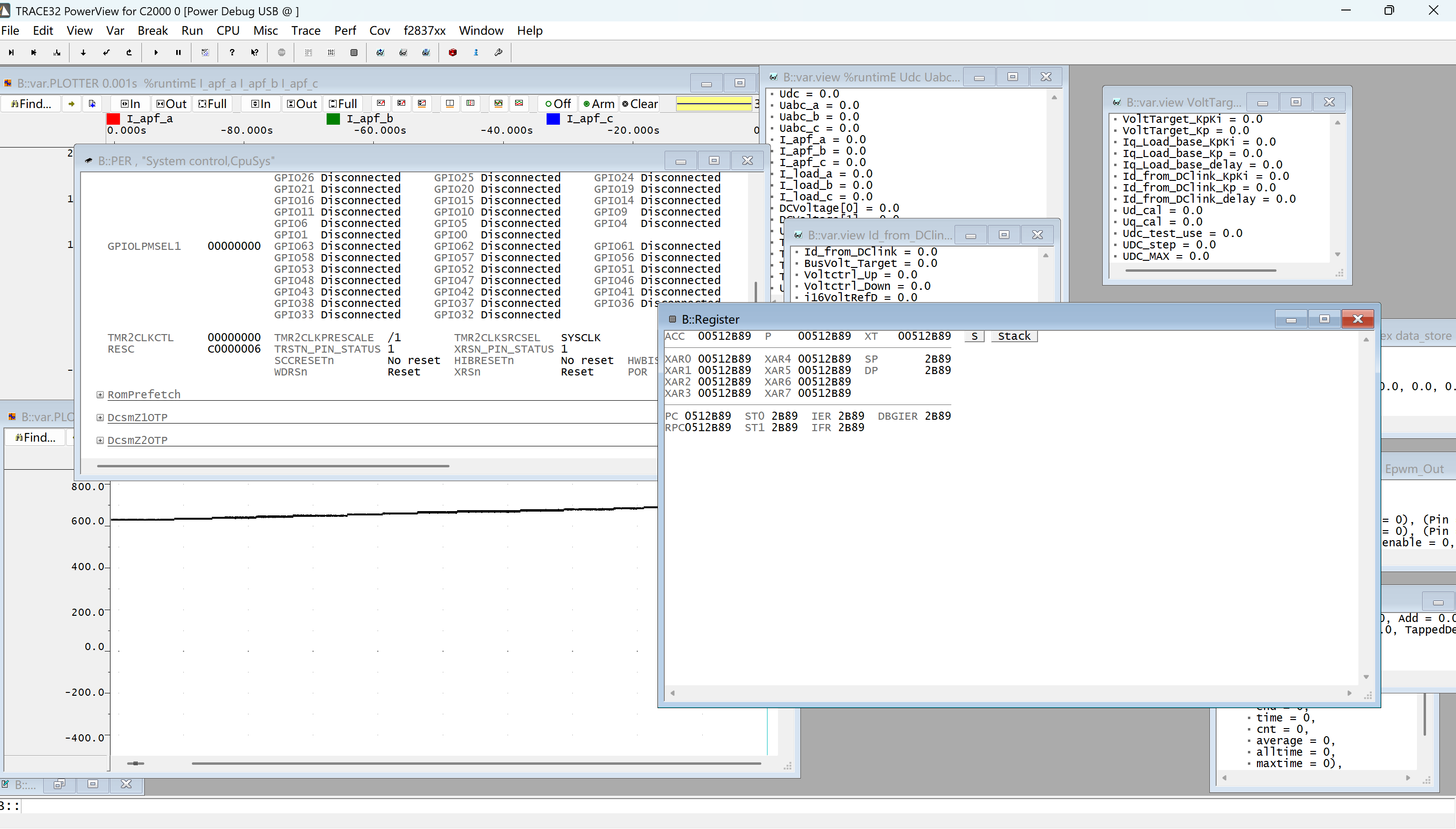
Task: Click the B::Register window title icon
Action: tap(672, 319)
